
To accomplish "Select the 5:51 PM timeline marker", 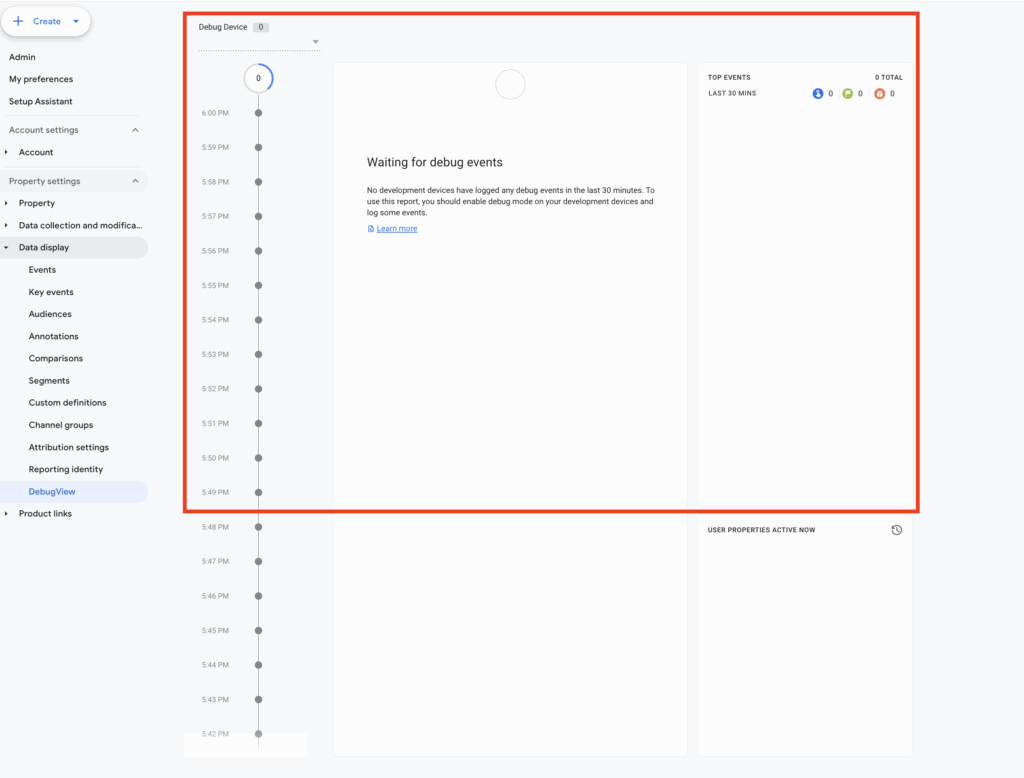I will tap(259, 423).
